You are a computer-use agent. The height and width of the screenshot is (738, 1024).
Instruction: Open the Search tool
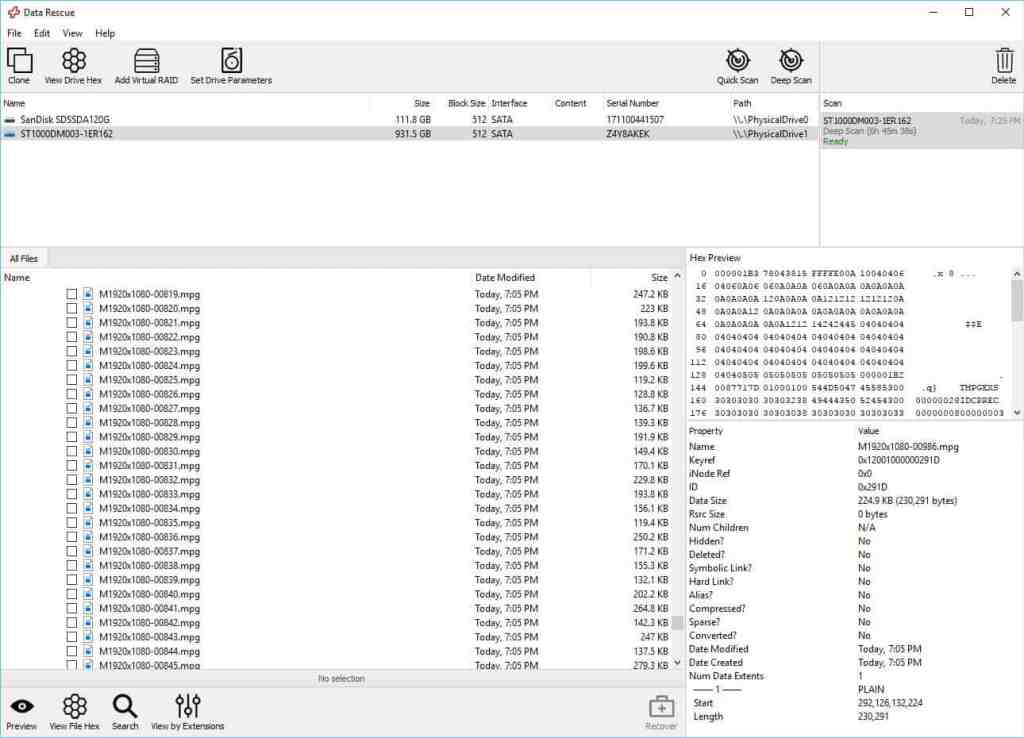(x=124, y=708)
